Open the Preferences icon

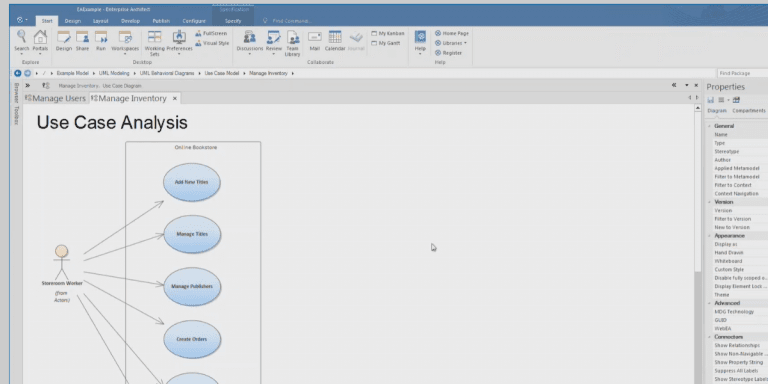(x=179, y=41)
